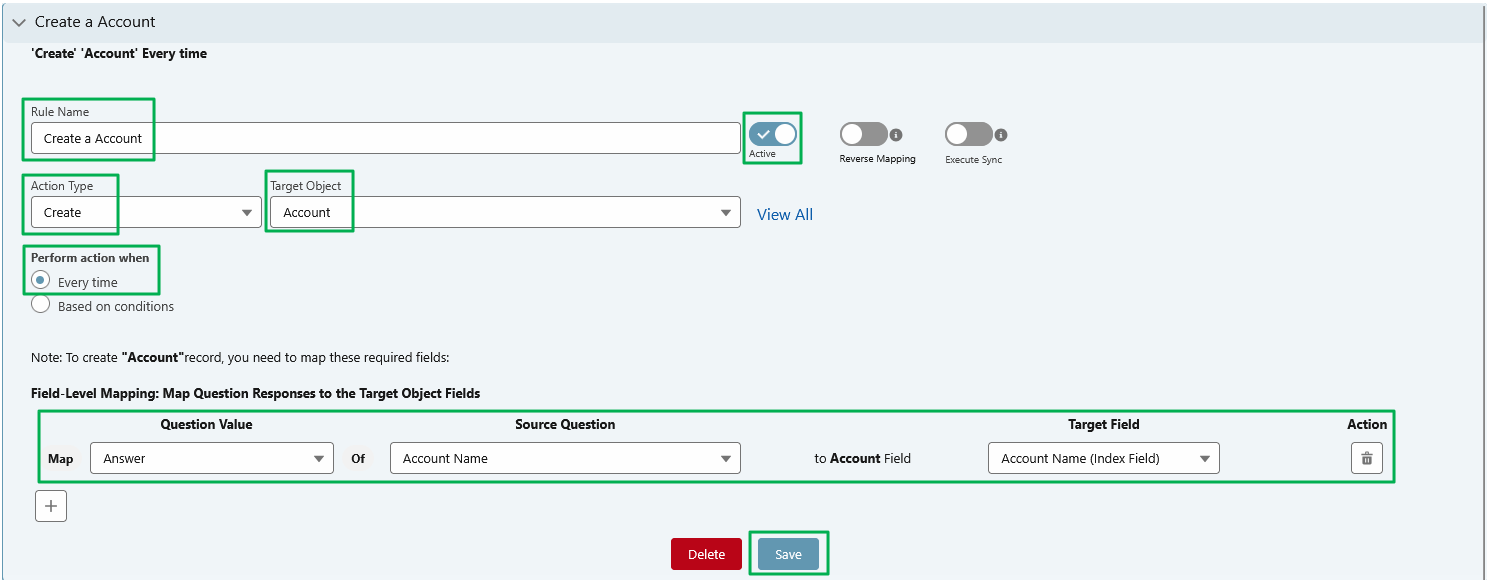Collapse the Create a Account section chevron
1488x580 pixels.
coord(18,22)
